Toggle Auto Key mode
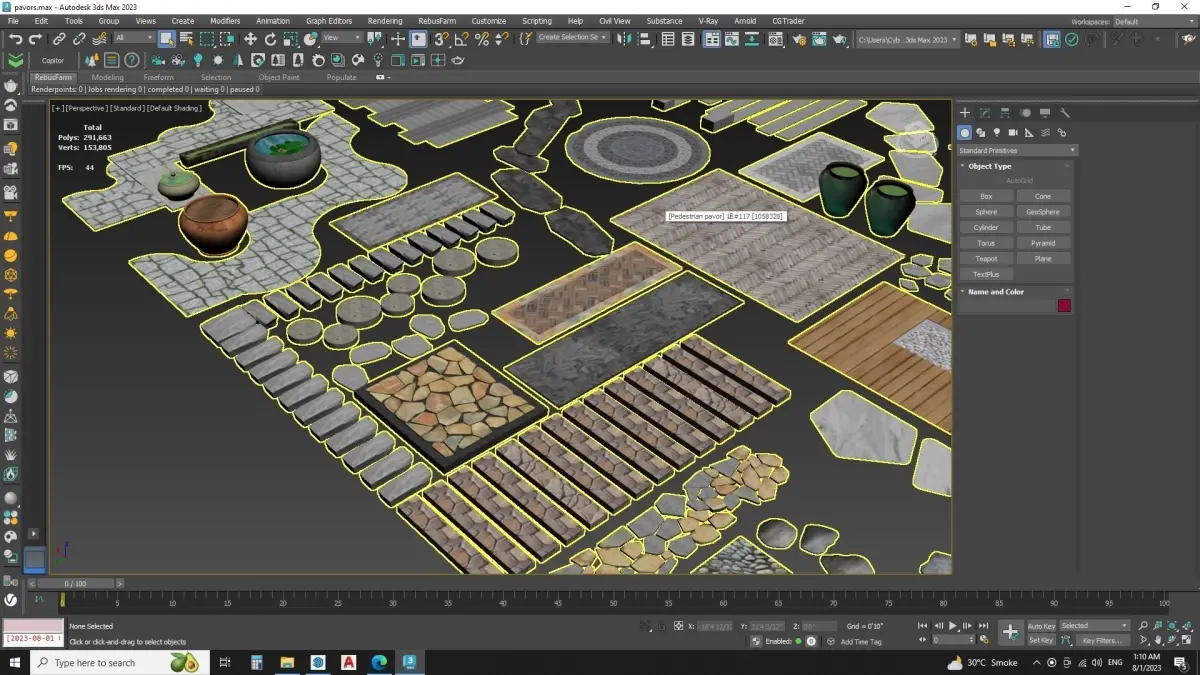This screenshot has width=1200, height=675. pyautogui.click(x=1041, y=626)
